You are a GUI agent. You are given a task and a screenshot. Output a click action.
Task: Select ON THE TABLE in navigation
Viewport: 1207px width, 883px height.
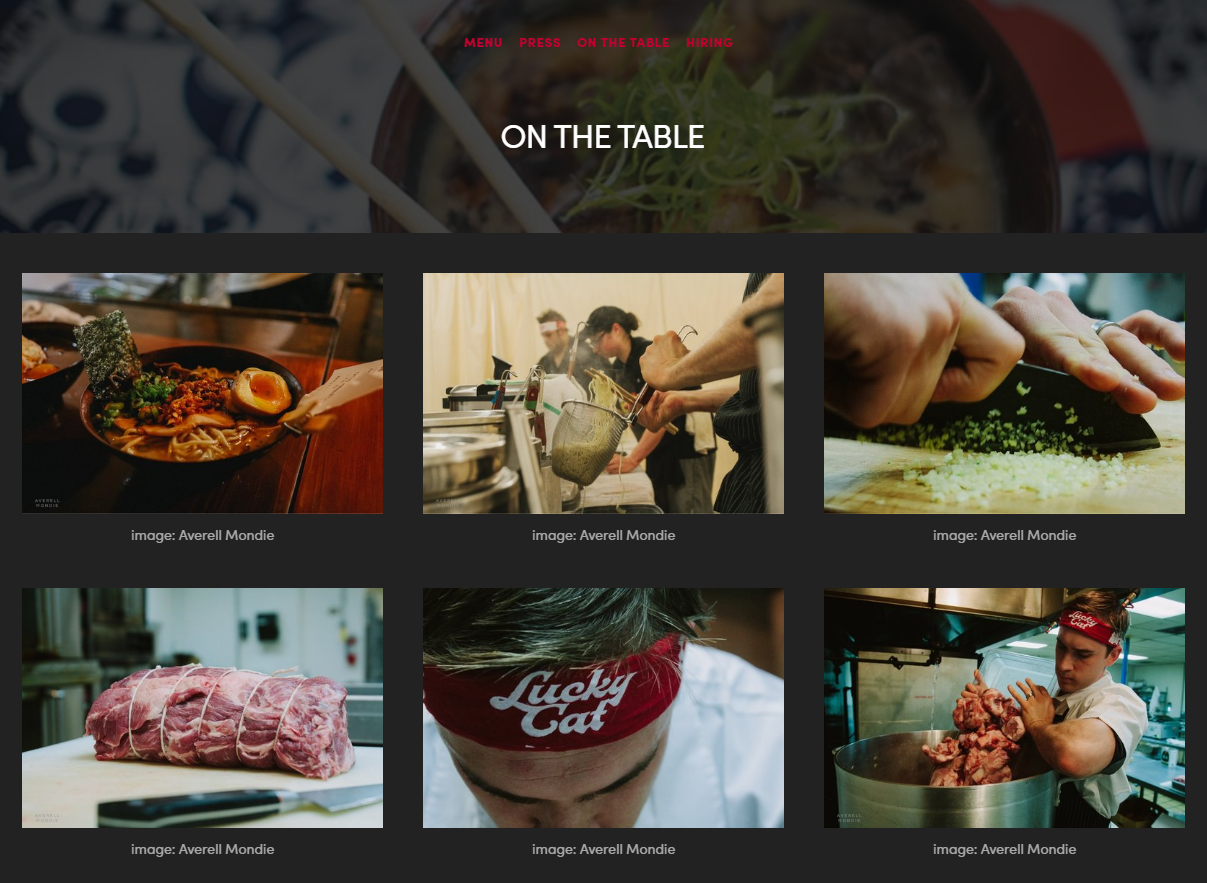point(623,43)
